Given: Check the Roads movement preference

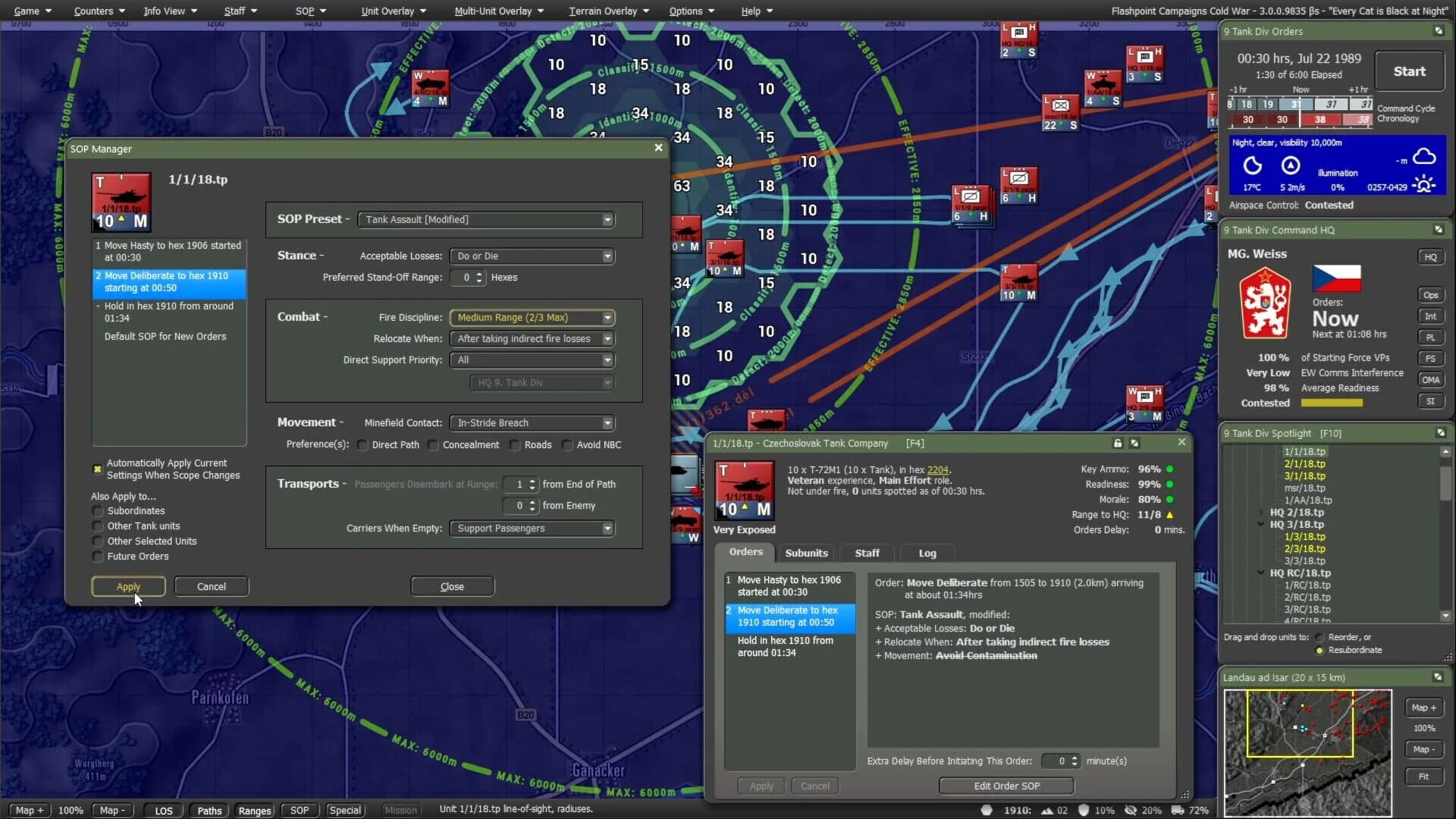Looking at the screenshot, I should (x=516, y=445).
